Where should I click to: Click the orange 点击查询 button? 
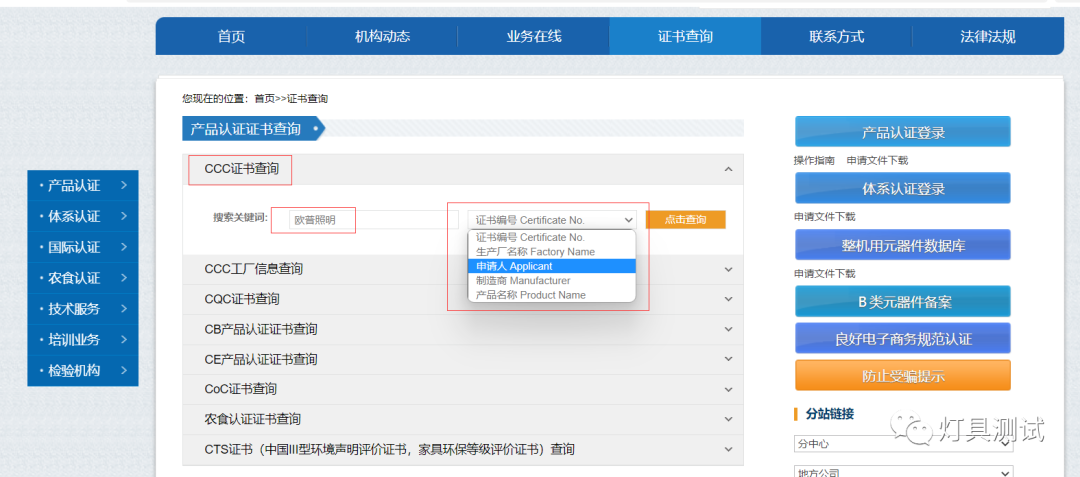[685, 220]
